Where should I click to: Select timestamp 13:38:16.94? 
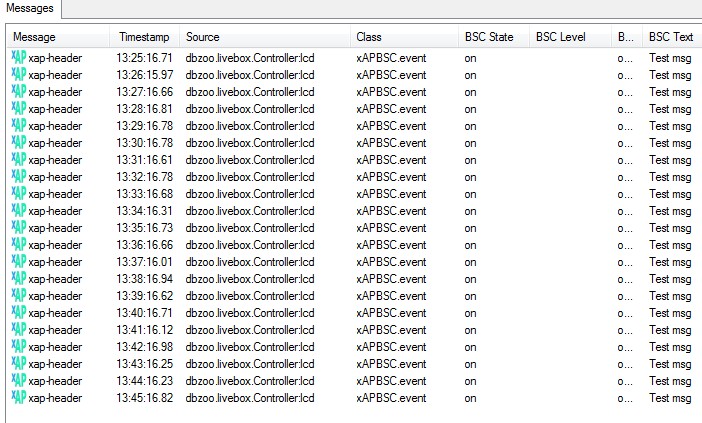coord(145,279)
